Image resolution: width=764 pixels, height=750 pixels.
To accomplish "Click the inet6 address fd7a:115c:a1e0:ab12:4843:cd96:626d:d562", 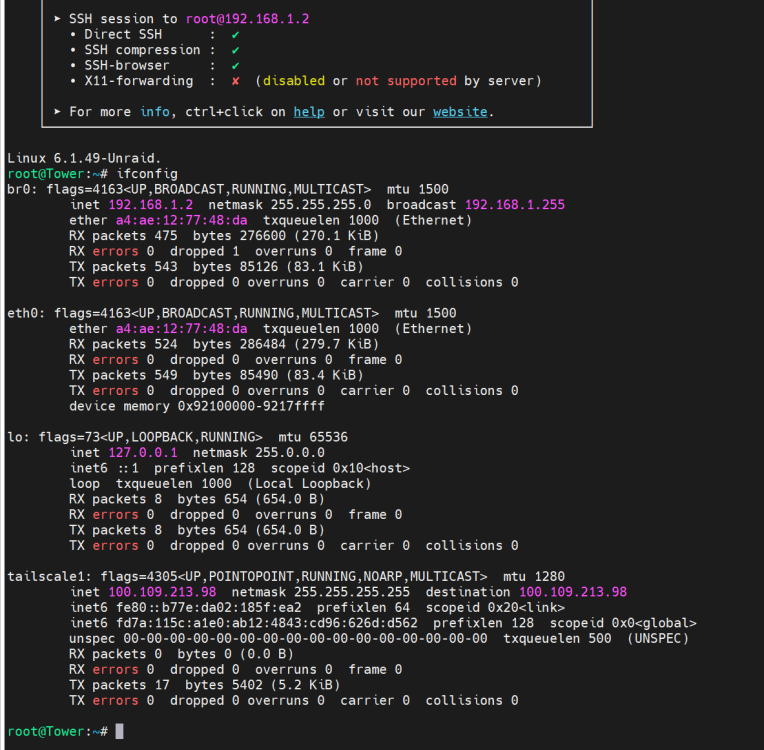I will [x=267, y=623].
